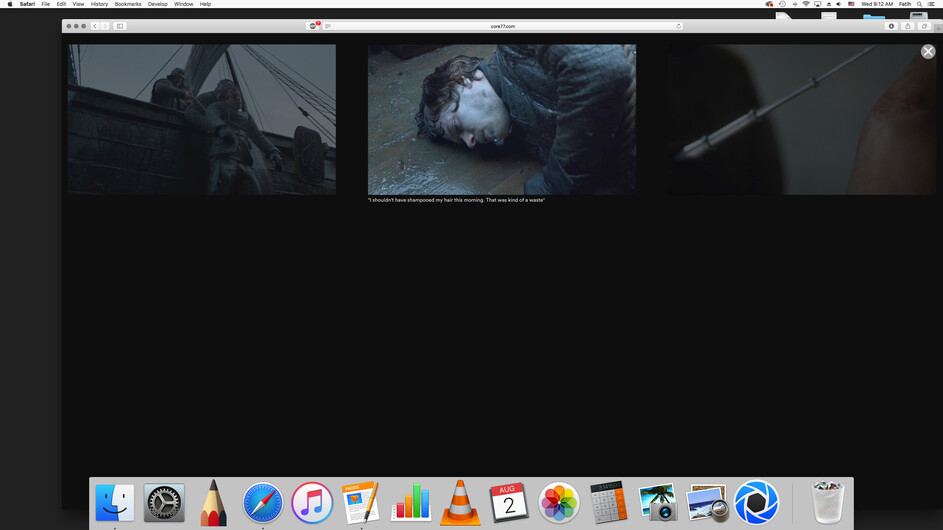Open Spotlight search
The image size is (943, 530).
coord(920,4)
